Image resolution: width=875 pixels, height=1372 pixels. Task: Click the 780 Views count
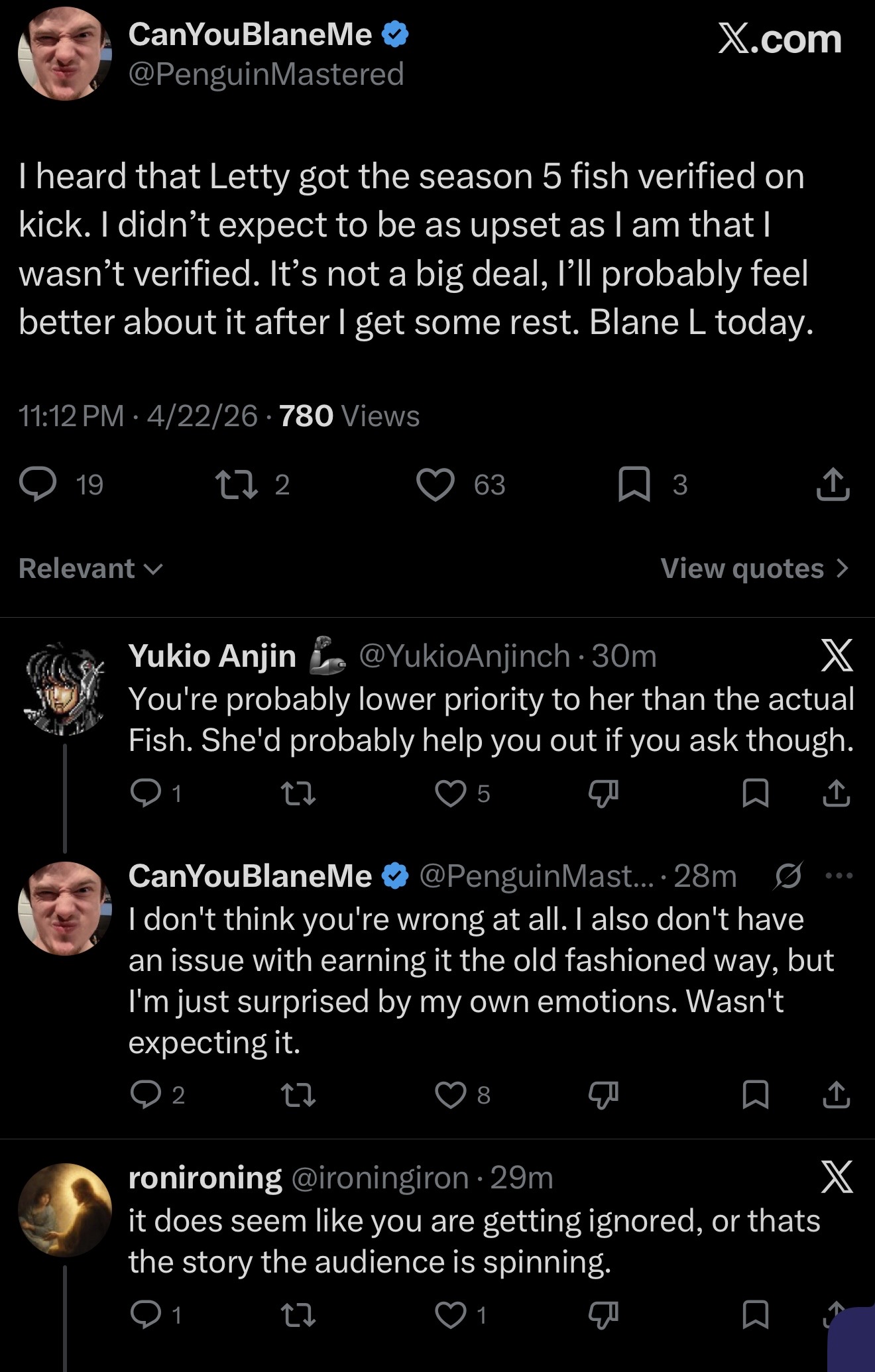point(349,416)
